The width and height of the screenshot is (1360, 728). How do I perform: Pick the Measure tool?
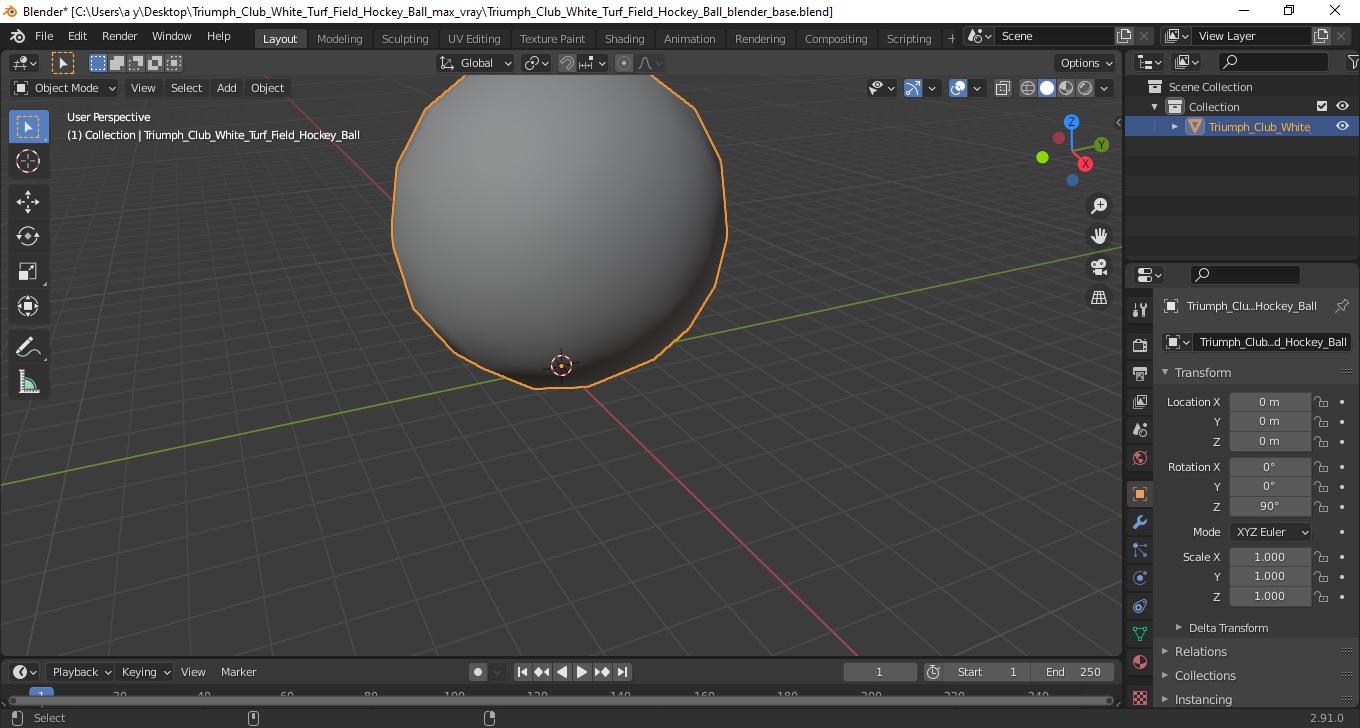tap(28, 382)
